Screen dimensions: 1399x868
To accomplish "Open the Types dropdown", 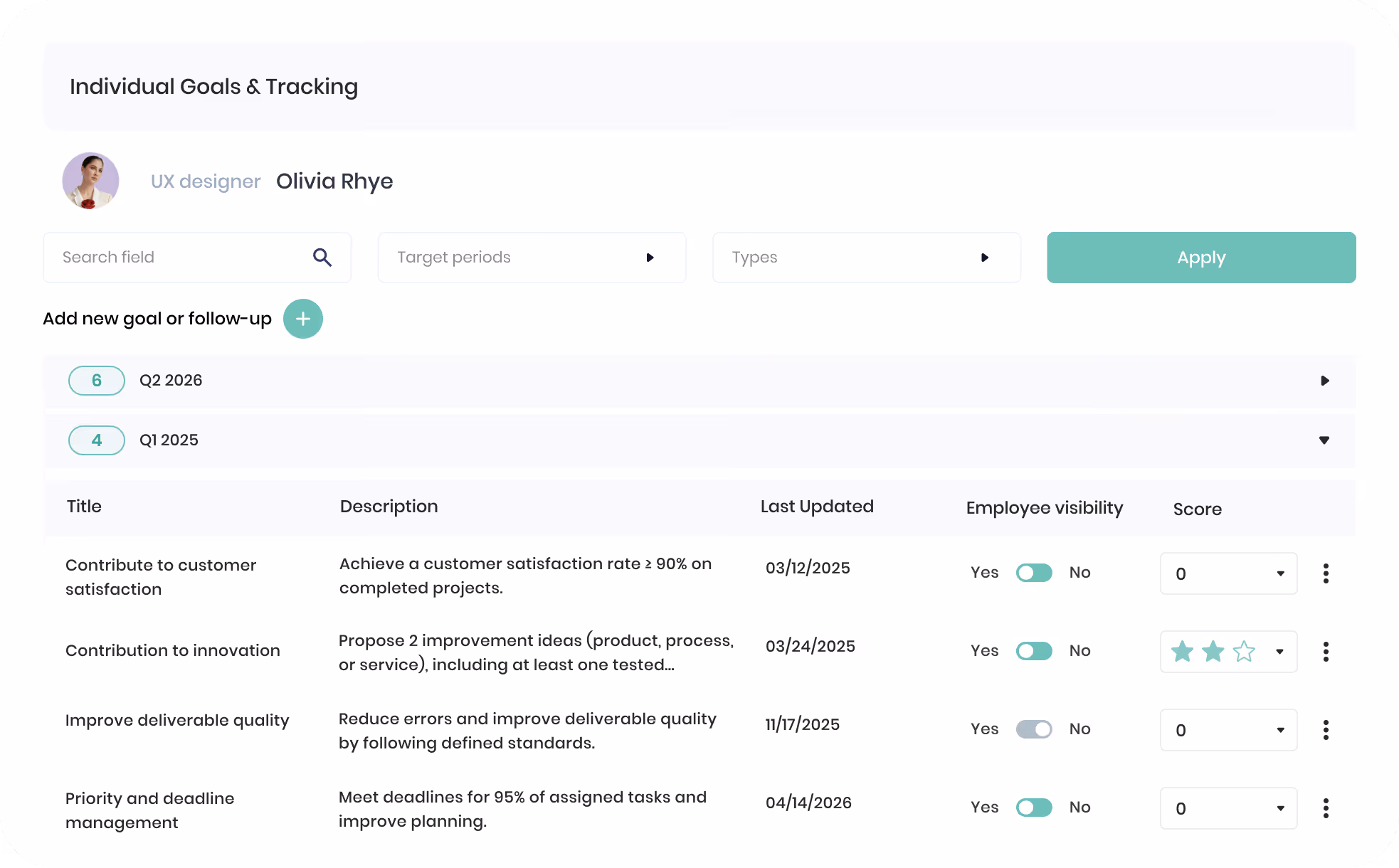I will point(867,258).
